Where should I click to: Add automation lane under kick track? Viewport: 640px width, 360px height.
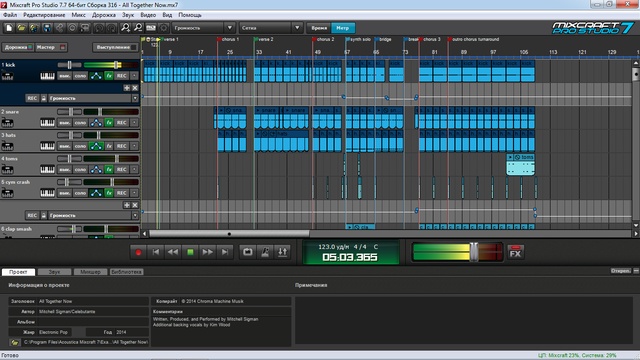tap(127, 88)
